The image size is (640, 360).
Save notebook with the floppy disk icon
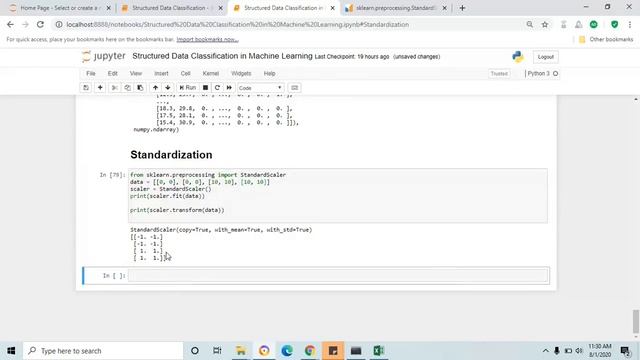86,88
